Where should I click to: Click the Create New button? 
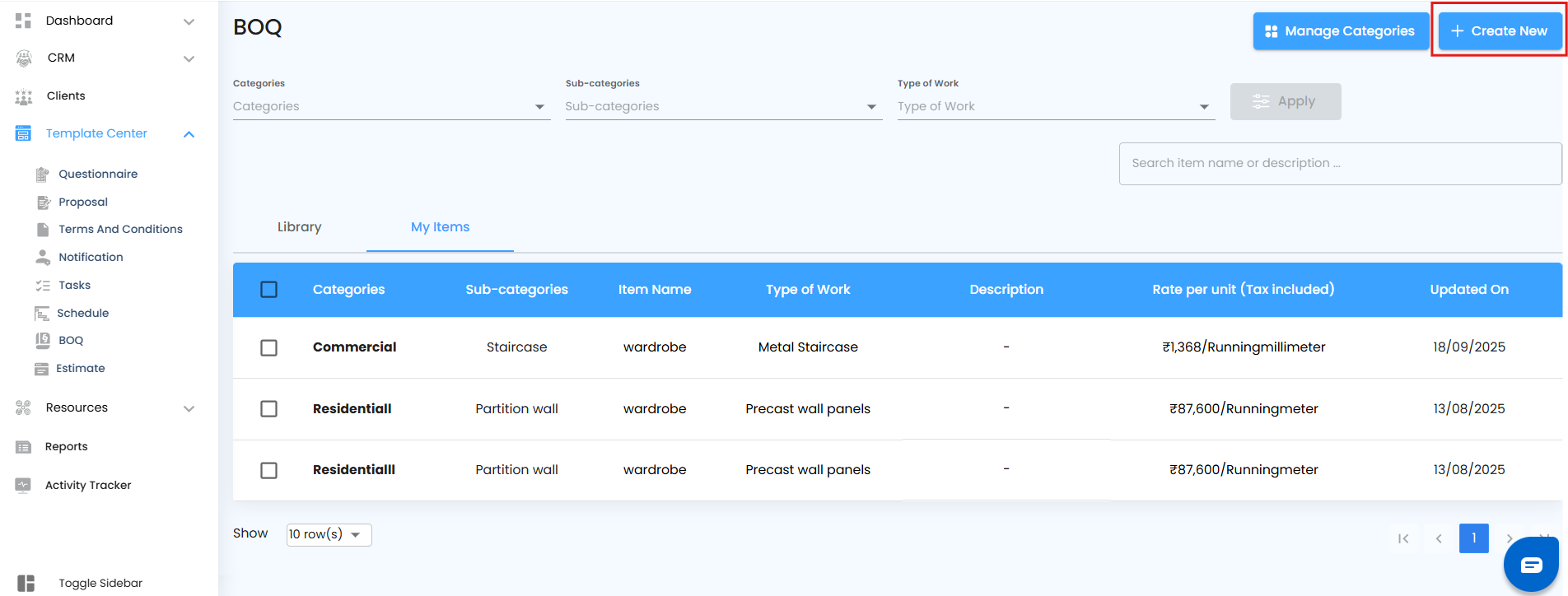(1499, 31)
